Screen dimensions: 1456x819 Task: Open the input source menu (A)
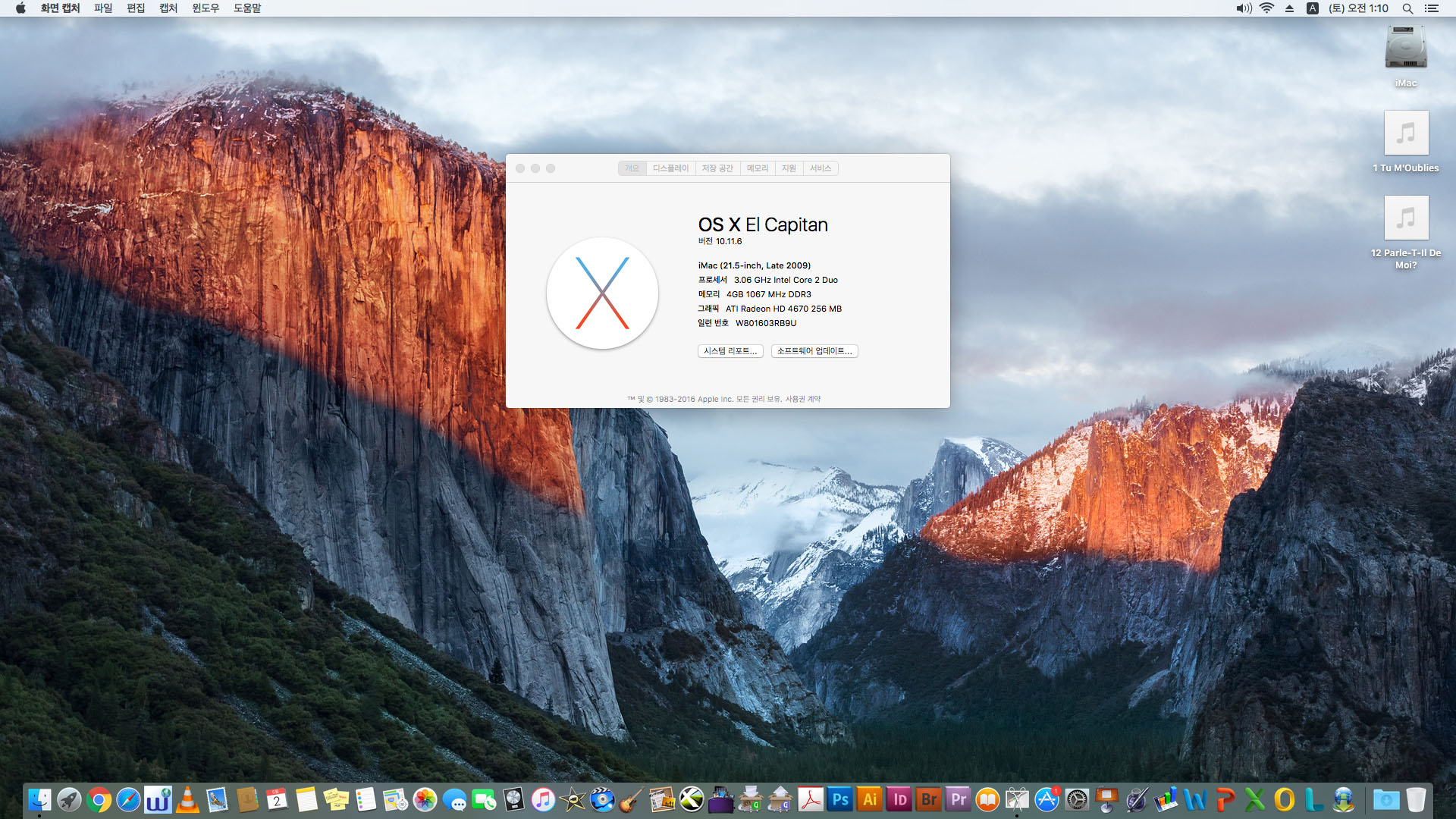[1313, 8]
